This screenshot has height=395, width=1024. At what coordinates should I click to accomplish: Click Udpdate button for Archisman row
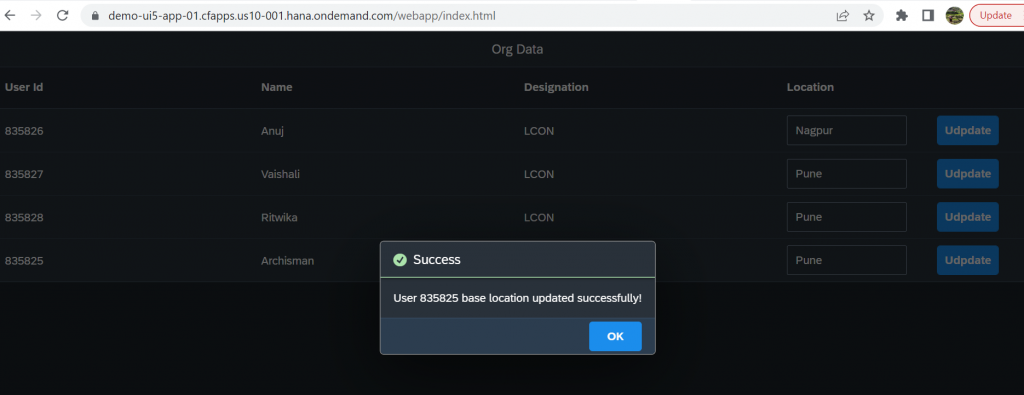coord(968,260)
